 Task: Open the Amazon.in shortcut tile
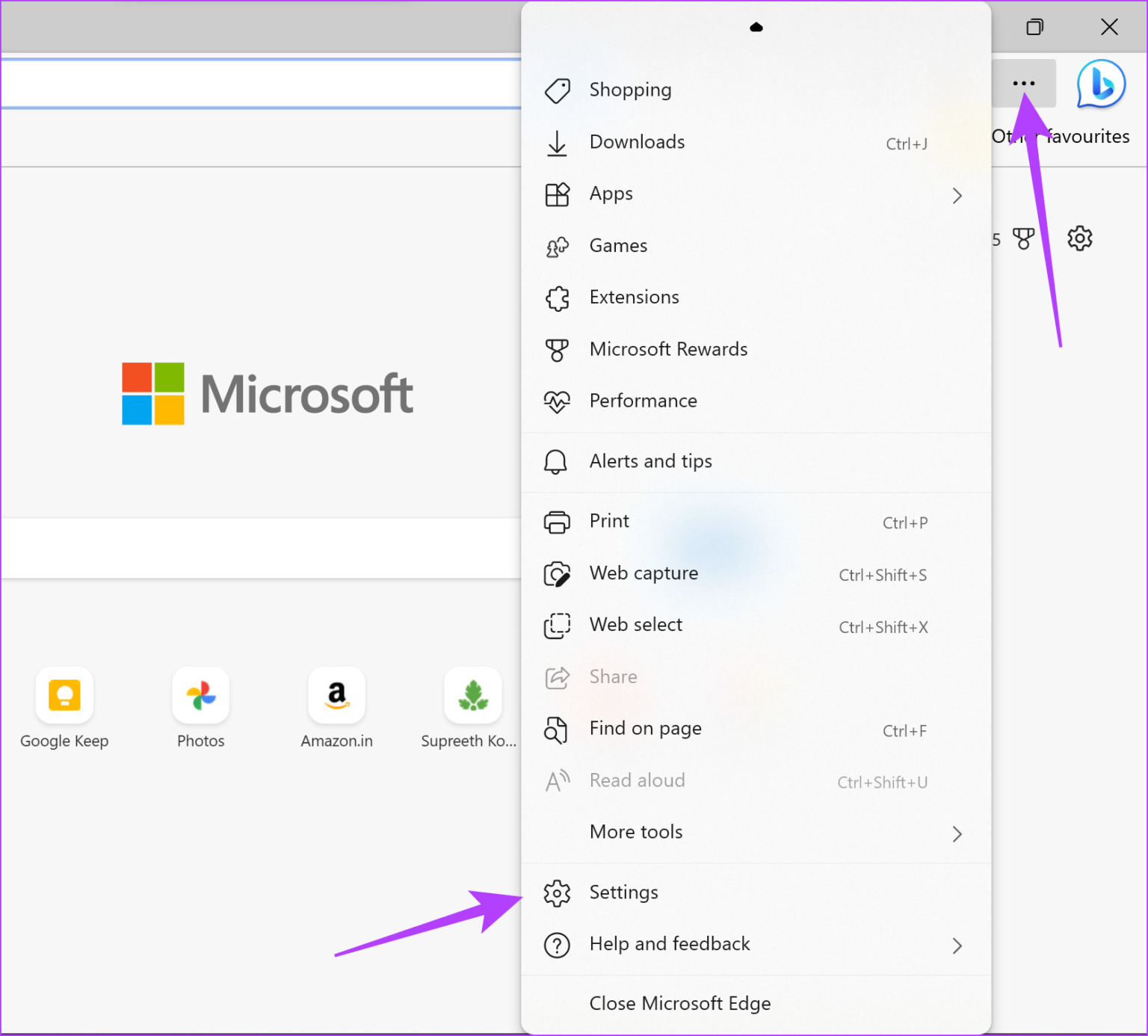[336, 696]
